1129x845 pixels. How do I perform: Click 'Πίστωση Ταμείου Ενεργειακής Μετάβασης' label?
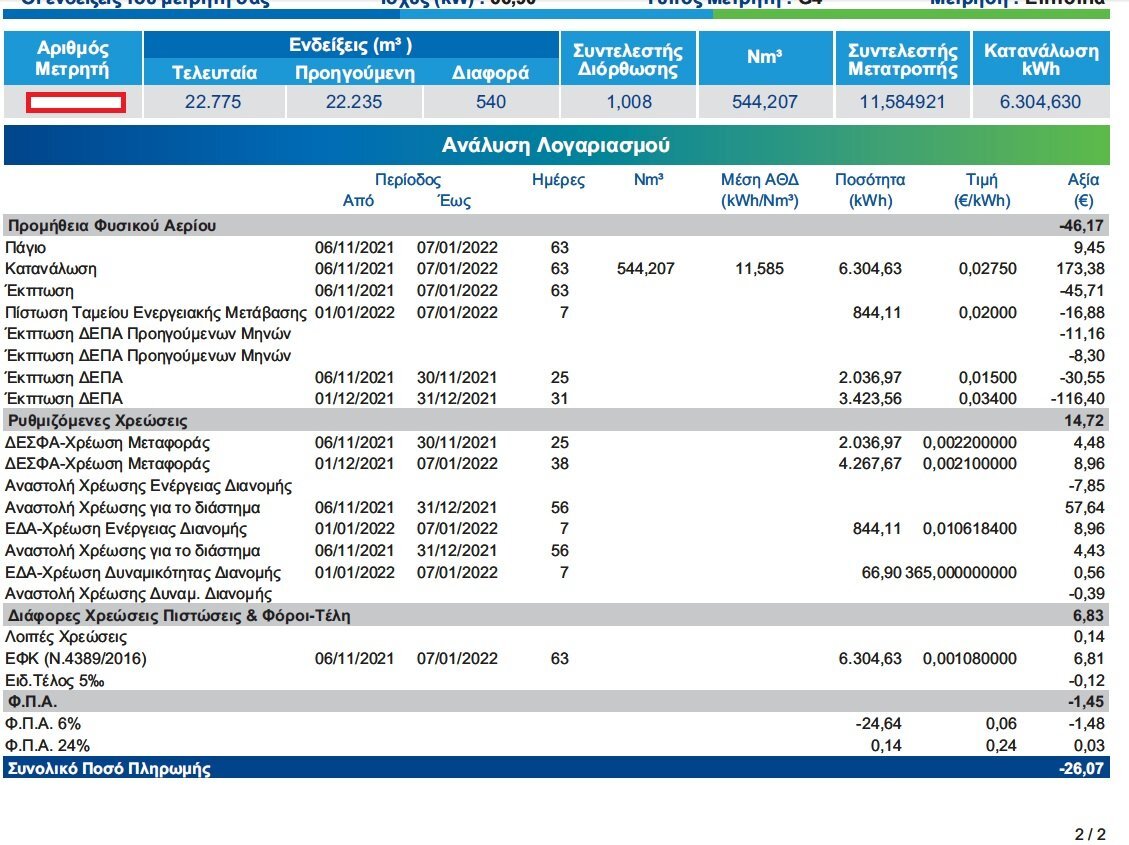coord(156,313)
